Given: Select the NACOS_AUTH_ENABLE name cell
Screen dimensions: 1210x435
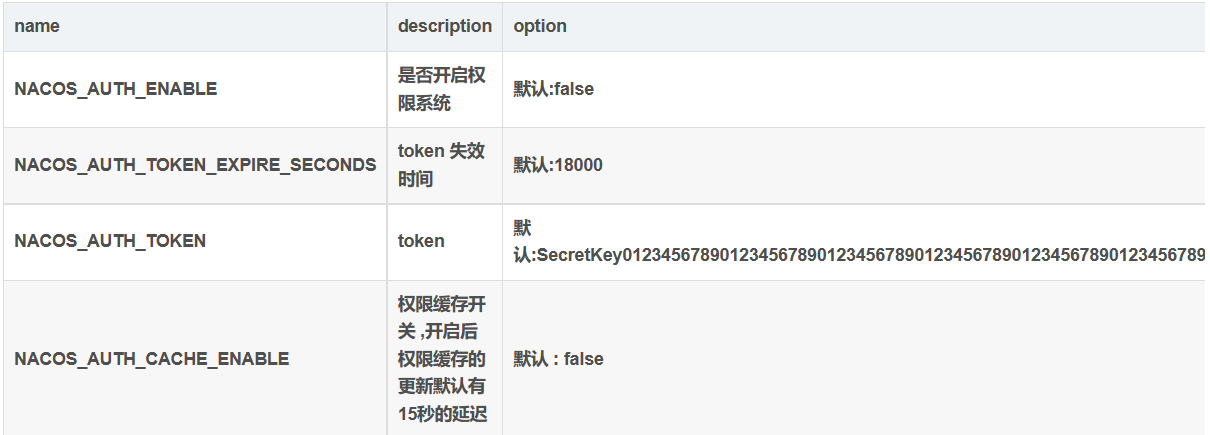Looking at the screenshot, I should [x=115, y=89].
